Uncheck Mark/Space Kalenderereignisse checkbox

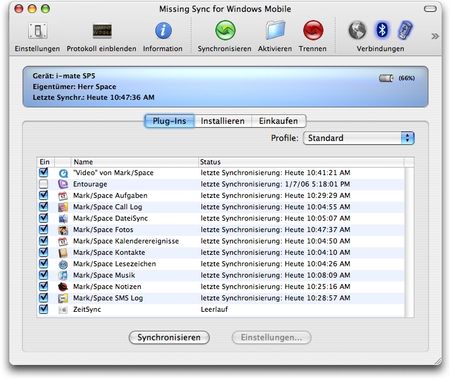coord(44,240)
